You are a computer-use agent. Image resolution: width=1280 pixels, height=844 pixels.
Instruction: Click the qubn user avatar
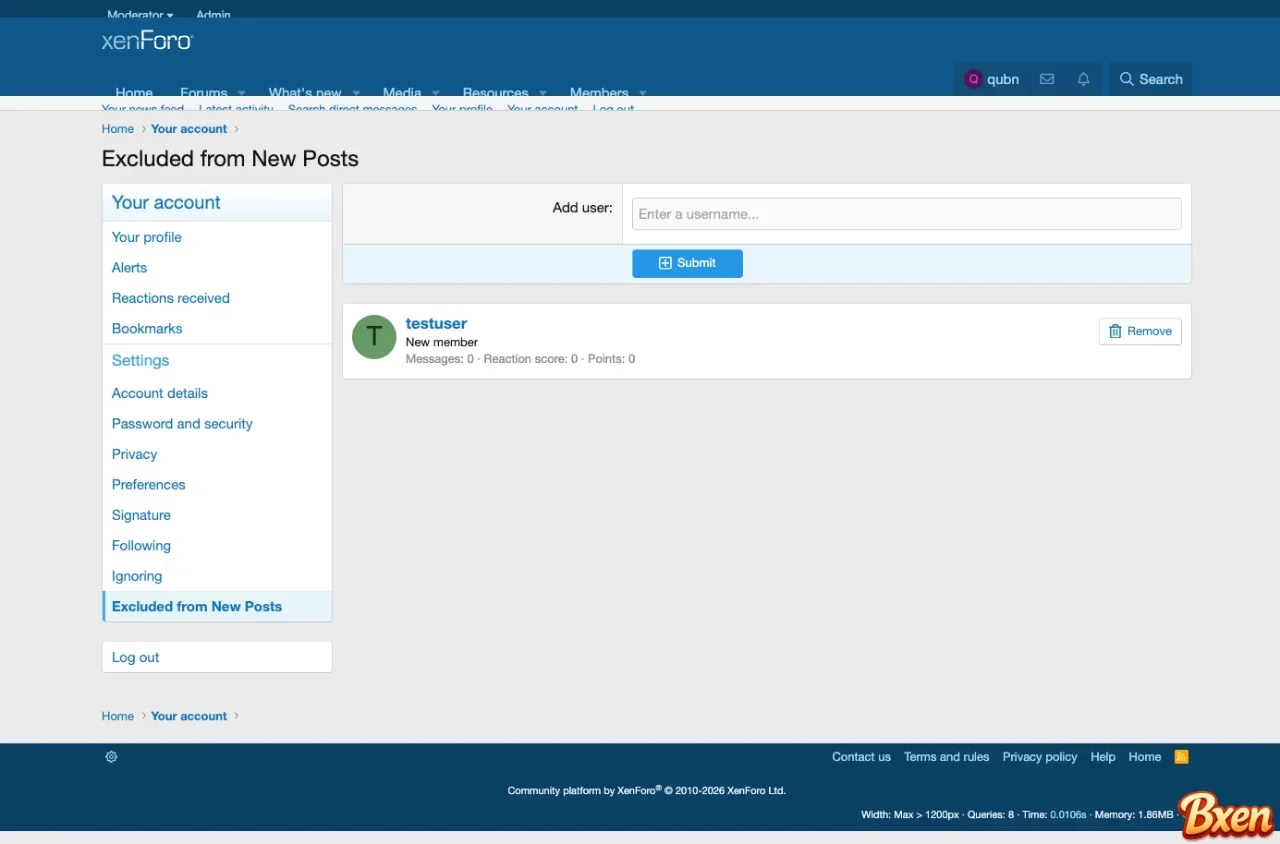pyautogui.click(x=973, y=79)
